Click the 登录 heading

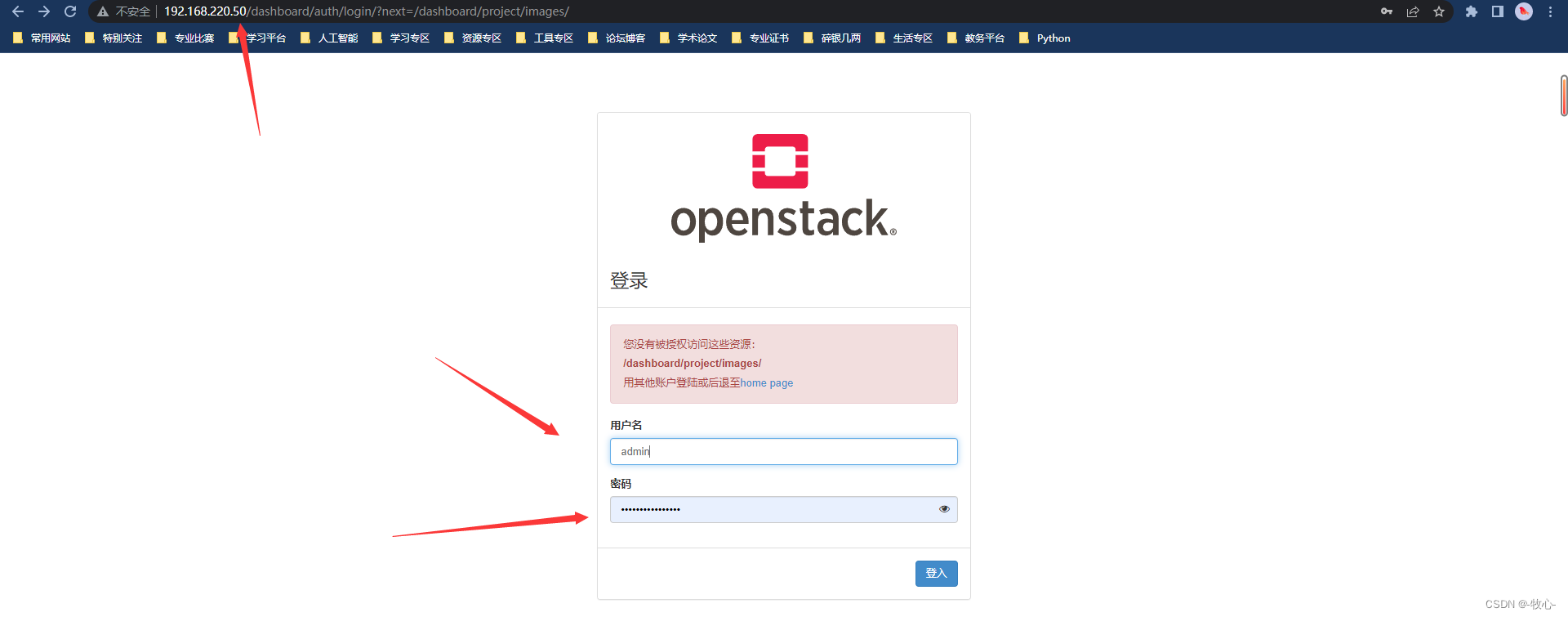[629, 281]
